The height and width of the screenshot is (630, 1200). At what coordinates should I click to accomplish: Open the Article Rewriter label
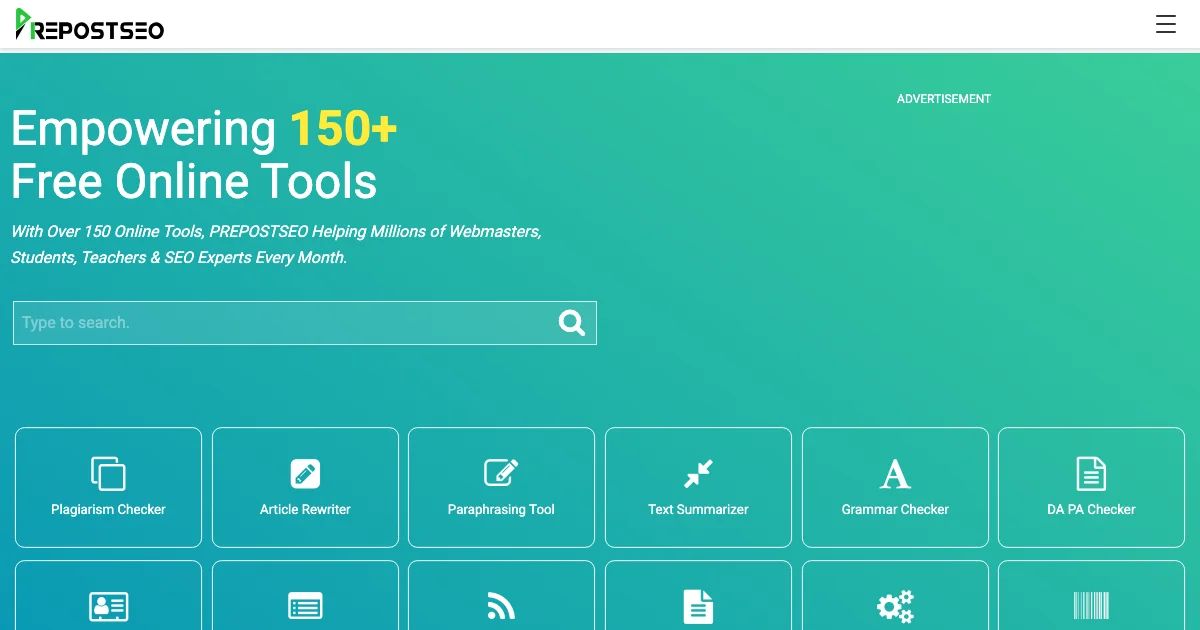coord(305,509)
